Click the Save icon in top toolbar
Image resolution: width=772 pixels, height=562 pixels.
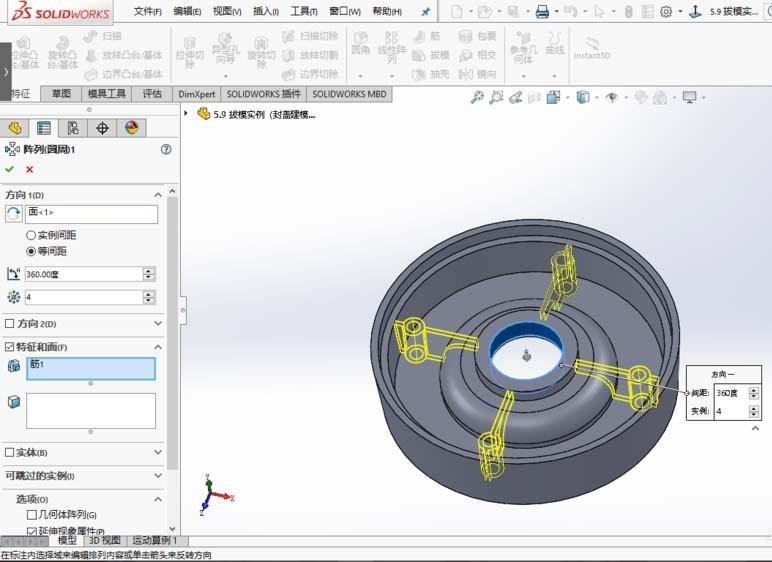[x=513, y=11]
